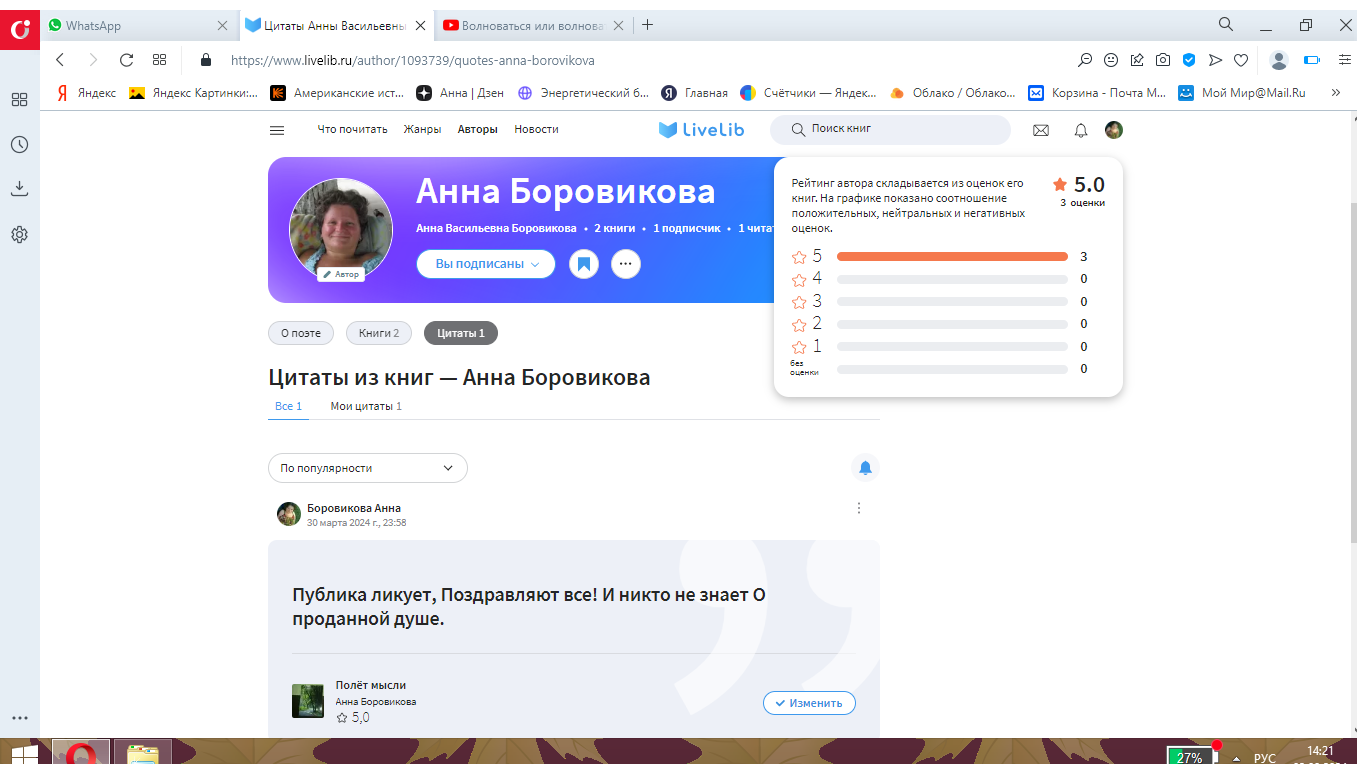Close the WhatsApp tab
1357x764 pixels.
tap(222, 25)
